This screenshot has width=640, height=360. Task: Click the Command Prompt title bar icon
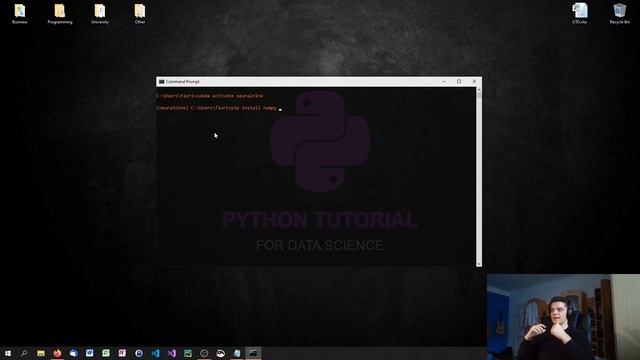pos(162,82)
